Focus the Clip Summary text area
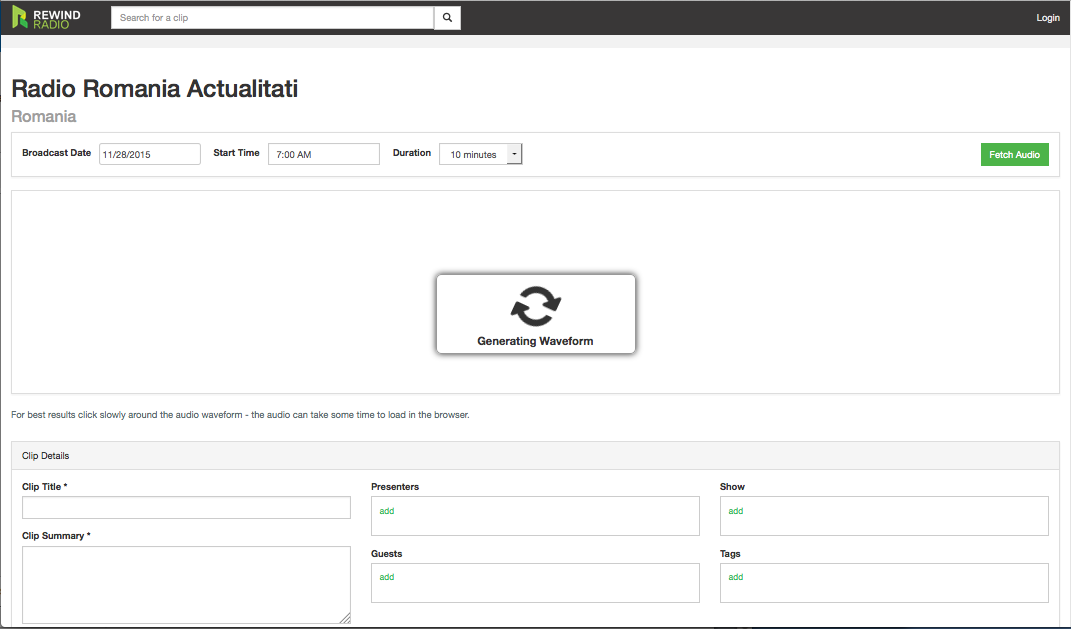The width and height of the screenshot is (1071, 629). (186, 585)
